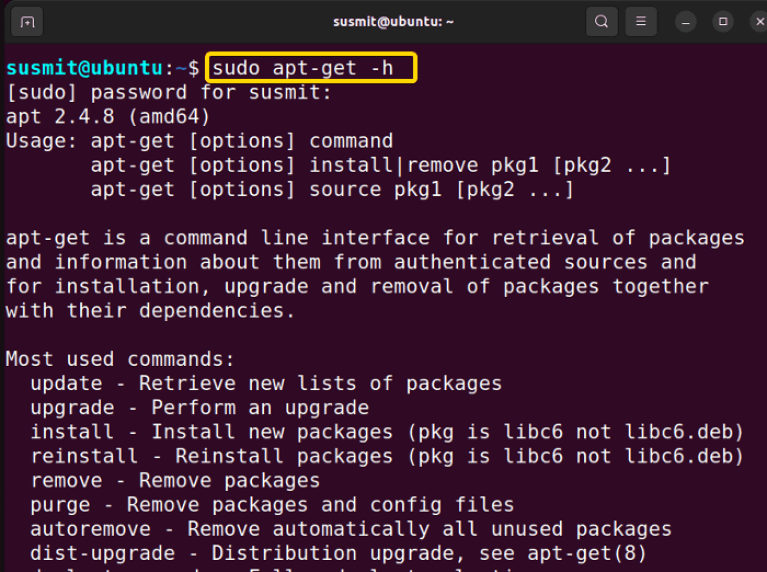Click the typed command sudo apt-get -h

(303, 68)
